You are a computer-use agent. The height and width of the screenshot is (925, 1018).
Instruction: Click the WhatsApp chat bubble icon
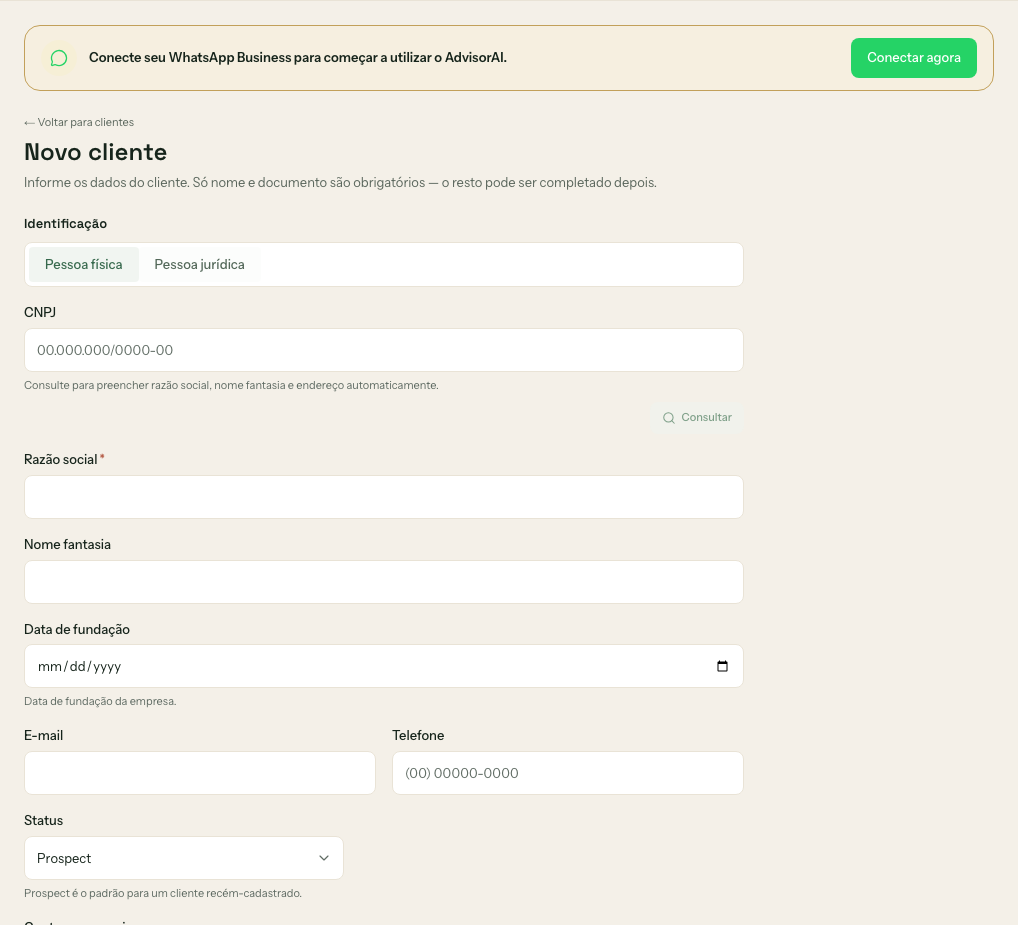point(59,58)
